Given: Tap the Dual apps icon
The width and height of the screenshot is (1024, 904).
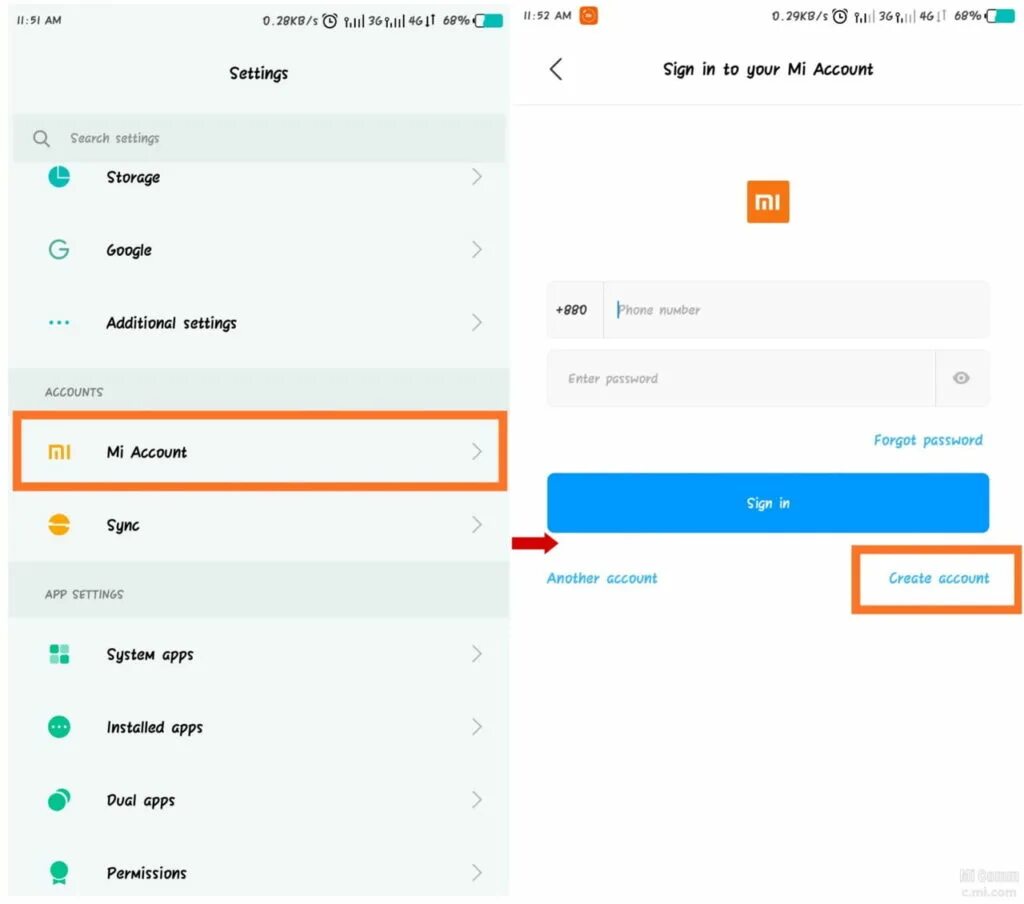Looking at the screenshot, I should pos(59,800).
